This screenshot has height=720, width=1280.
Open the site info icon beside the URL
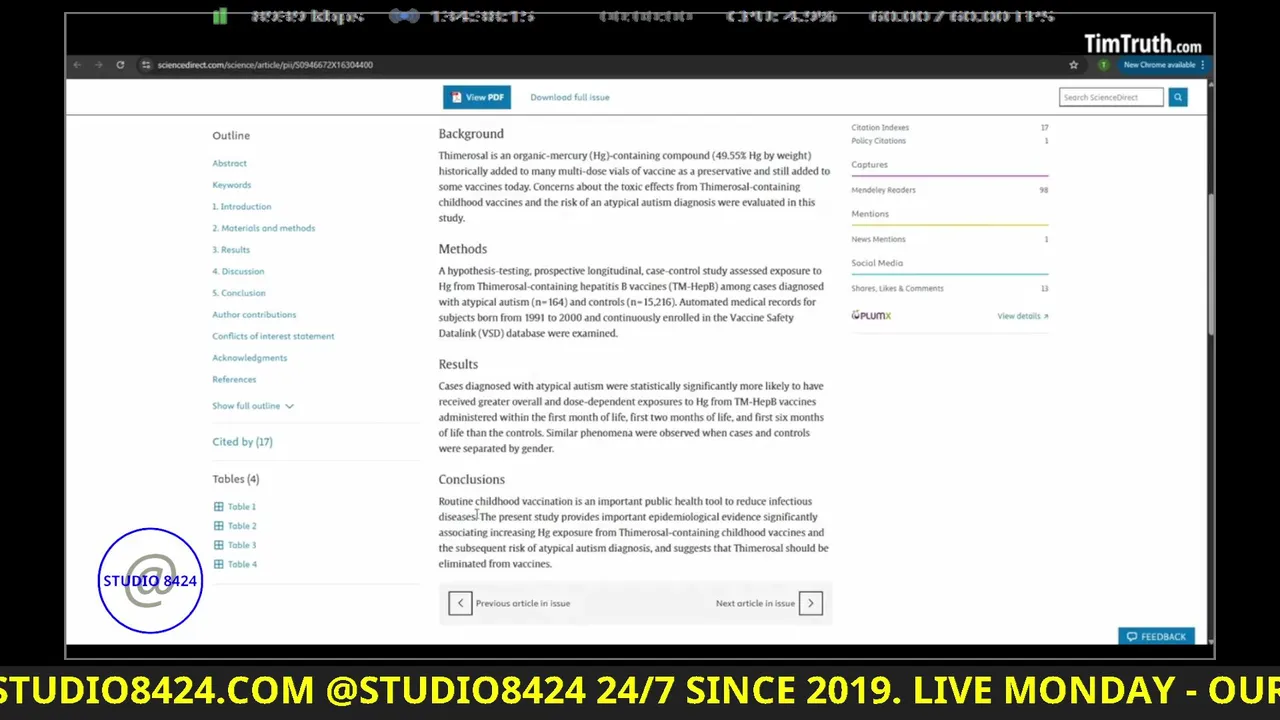[x=146, y=65]
